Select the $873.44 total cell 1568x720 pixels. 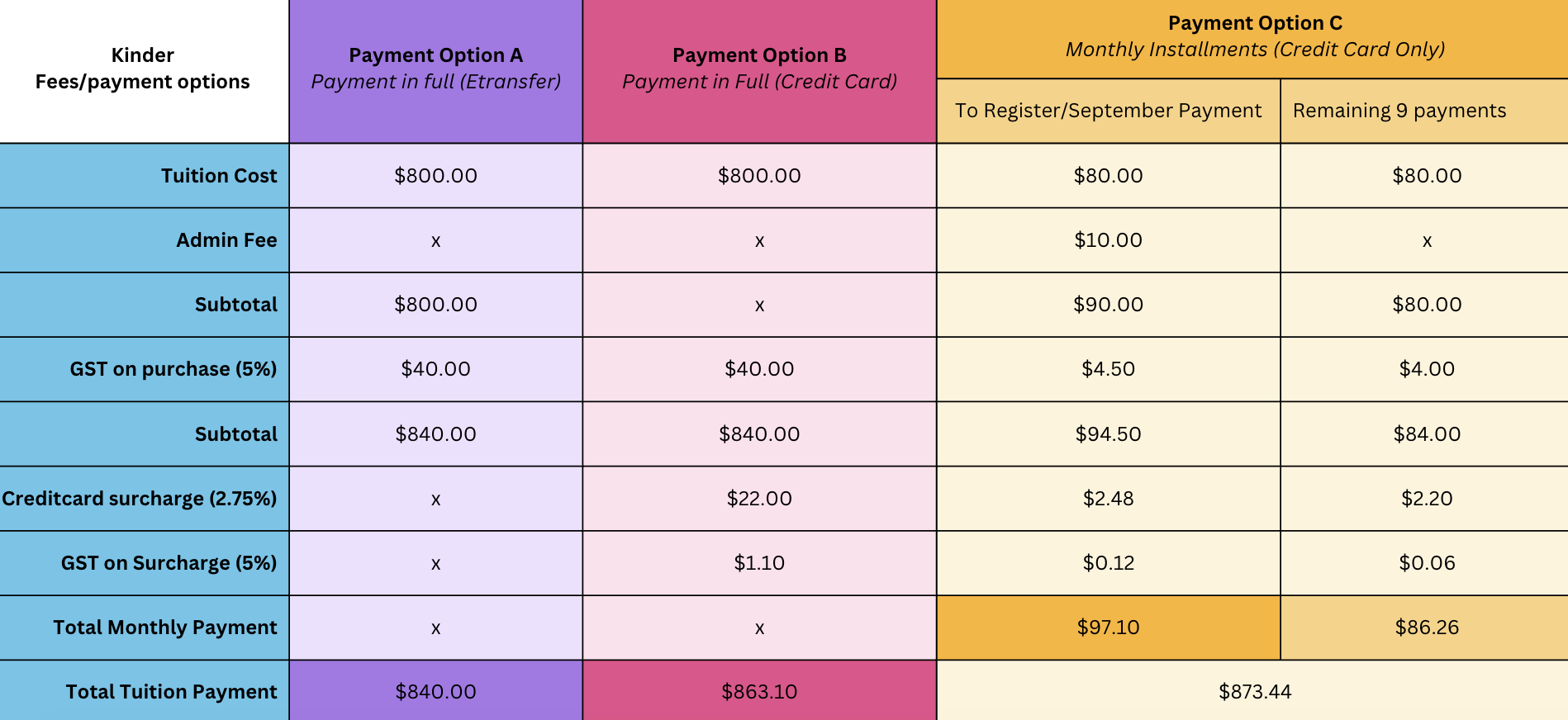pyautogui.click(x=1252, y=691)
